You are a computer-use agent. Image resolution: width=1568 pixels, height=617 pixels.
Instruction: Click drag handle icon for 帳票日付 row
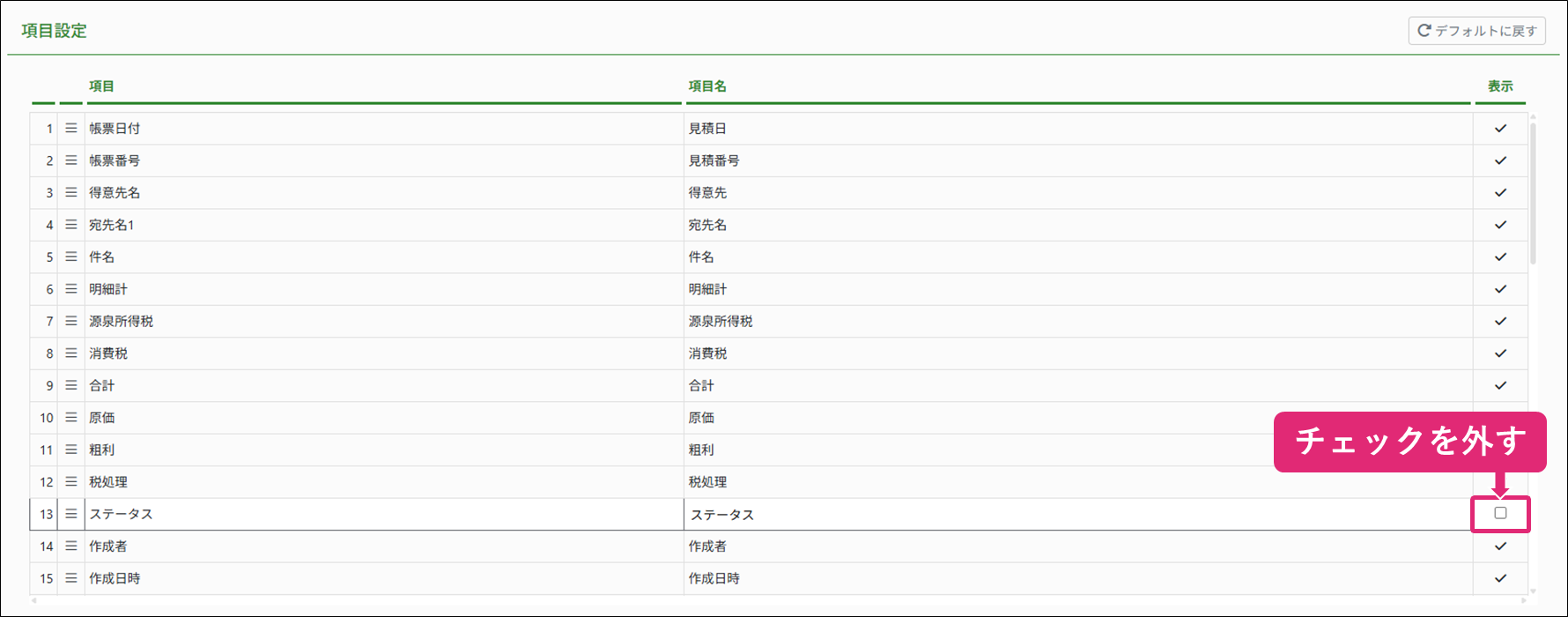71,129
